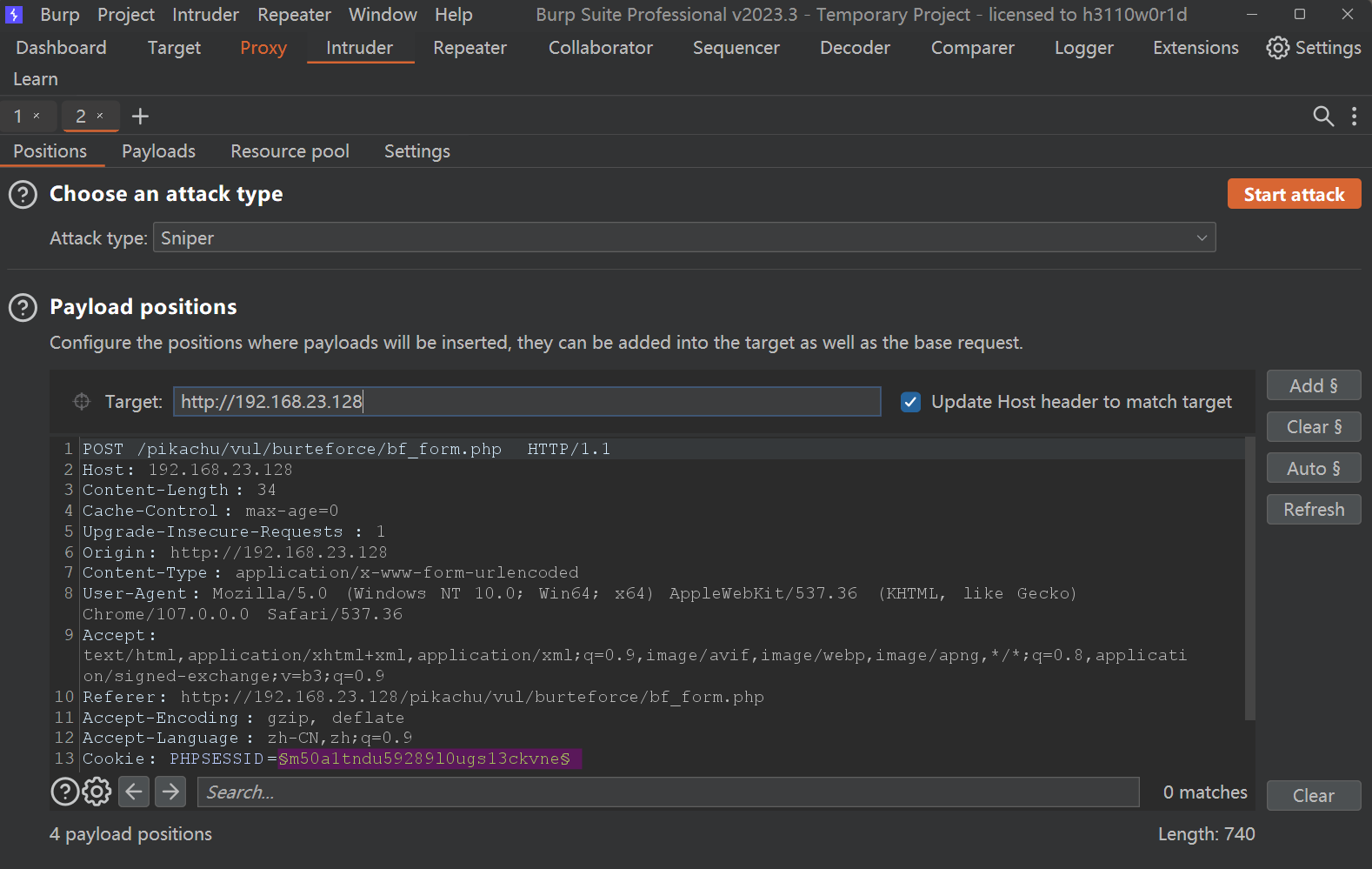Add a new Intruder tab with plus icon
Viewport: 1372px width, 869px height.
[x=140, y=117]
